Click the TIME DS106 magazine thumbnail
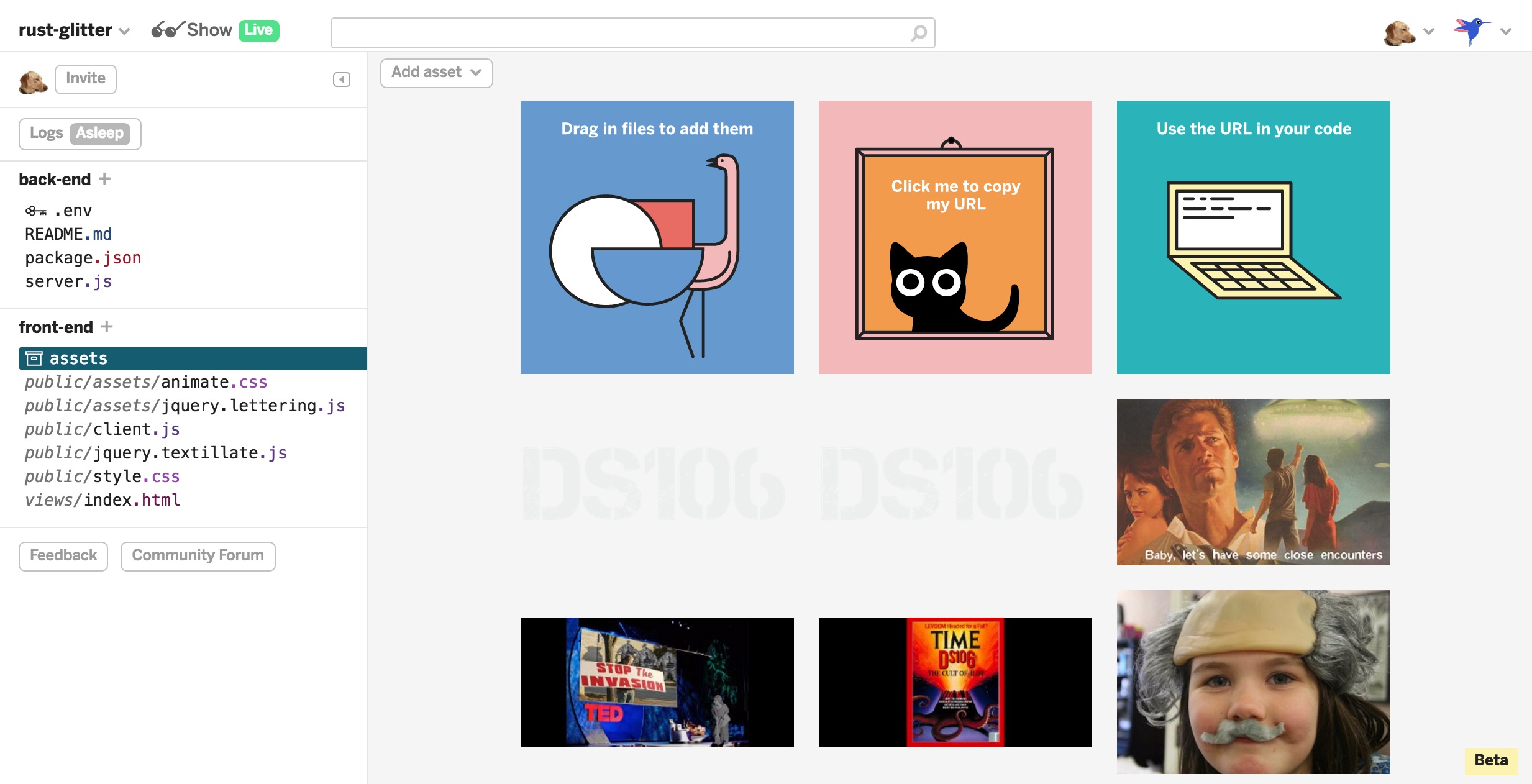The image size is (1532, 784). [x=955, y=681]
